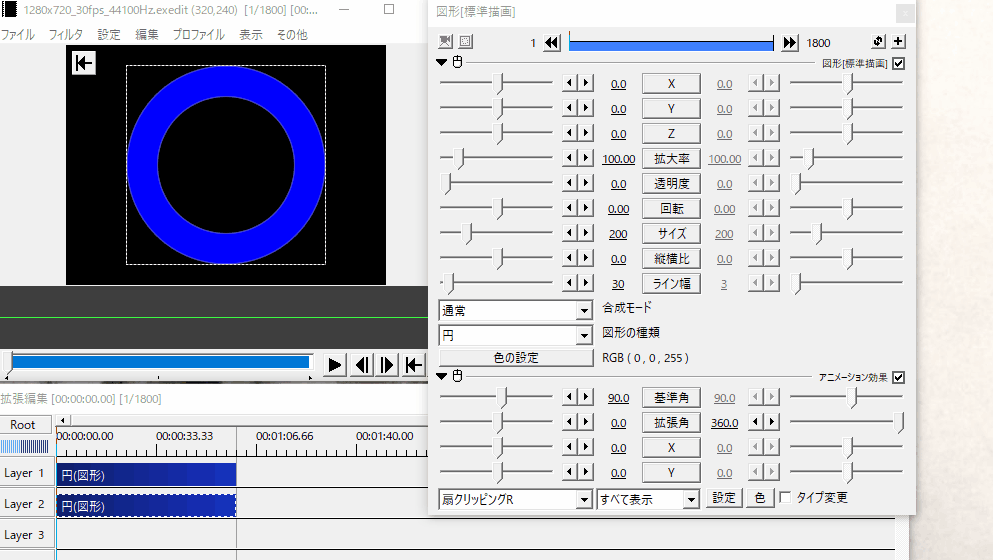Toggle the camera control icon

click(x=446, y=42)
